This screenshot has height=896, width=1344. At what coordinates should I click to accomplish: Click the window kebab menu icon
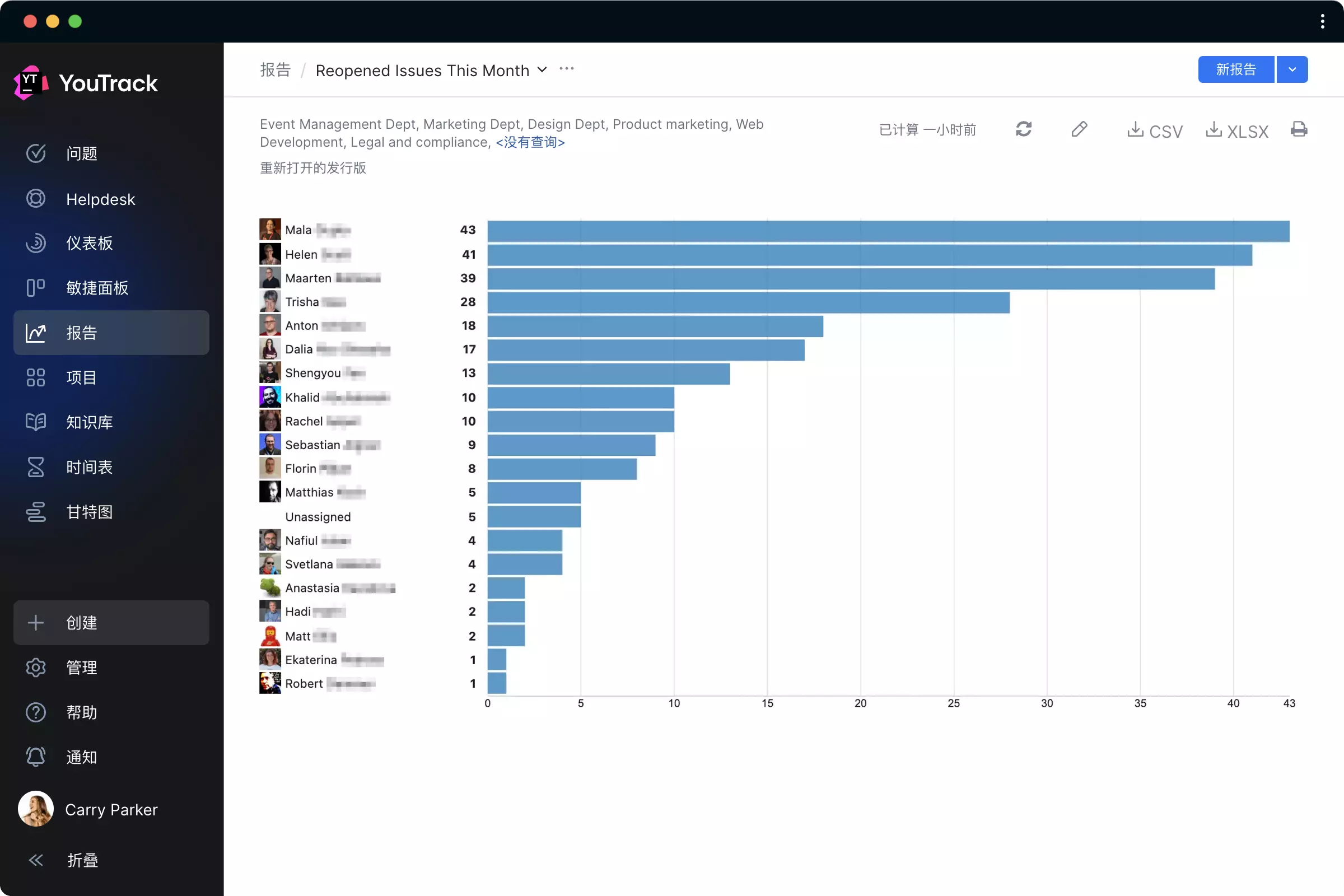point(1322,21)
